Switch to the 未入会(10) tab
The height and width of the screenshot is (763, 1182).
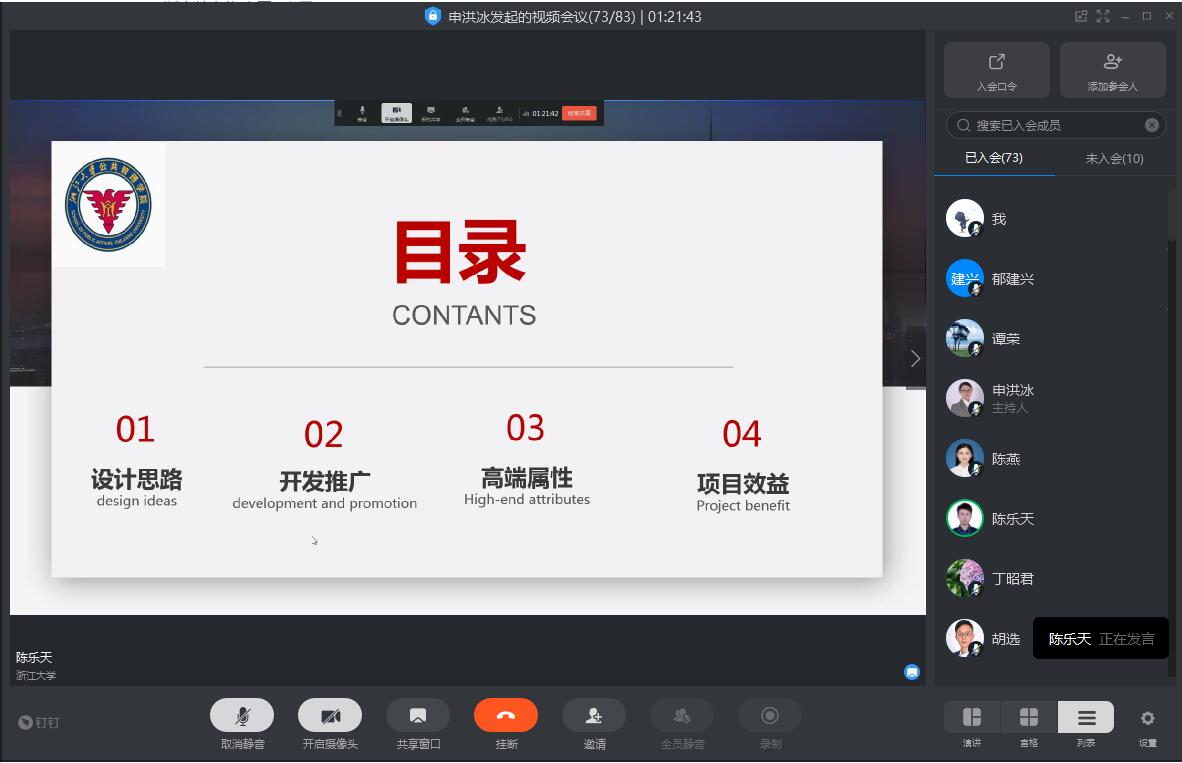(x=1114, y=158)
